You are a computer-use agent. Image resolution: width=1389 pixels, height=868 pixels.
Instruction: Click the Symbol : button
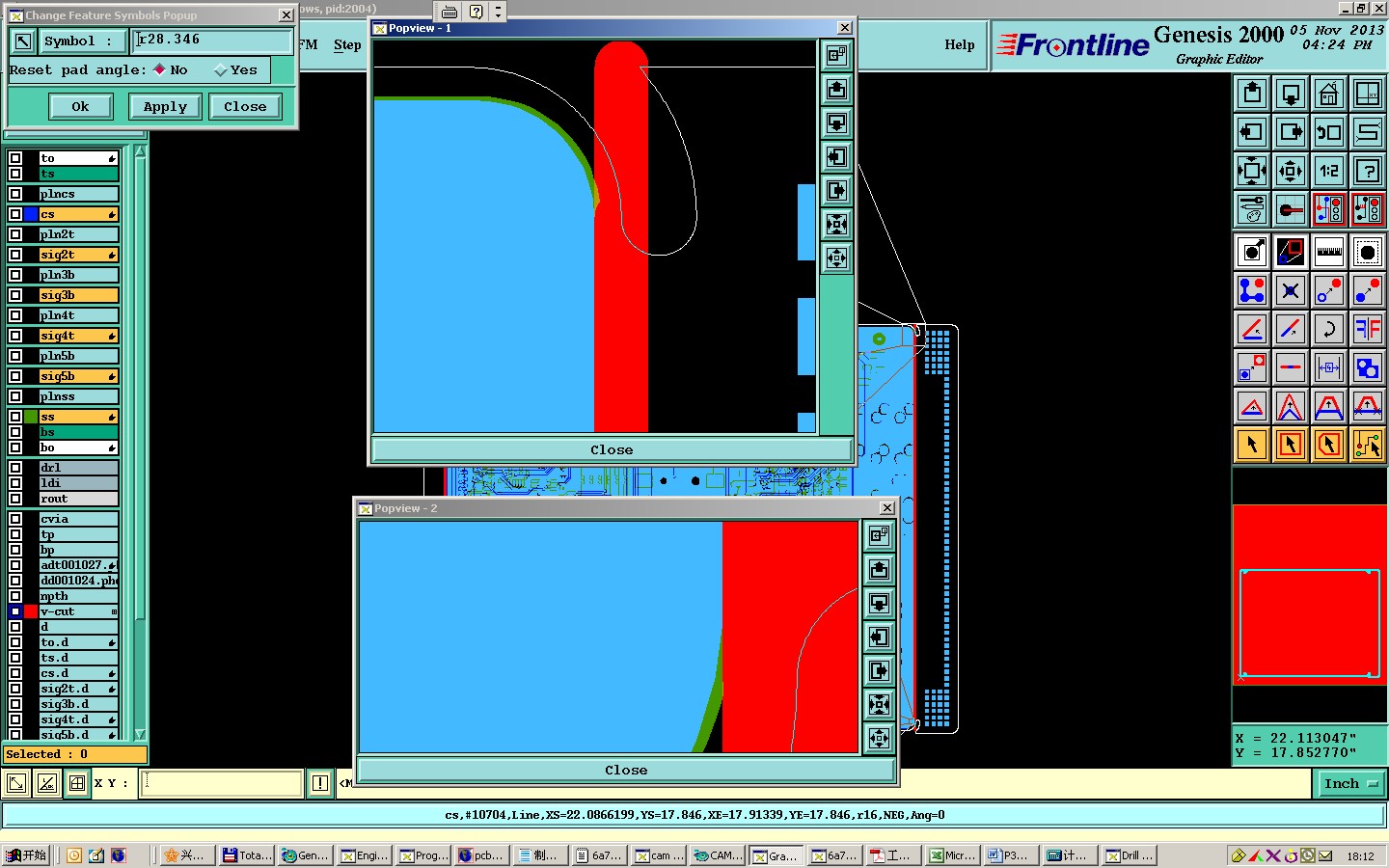pyautogui.click(x=82, y=41)
